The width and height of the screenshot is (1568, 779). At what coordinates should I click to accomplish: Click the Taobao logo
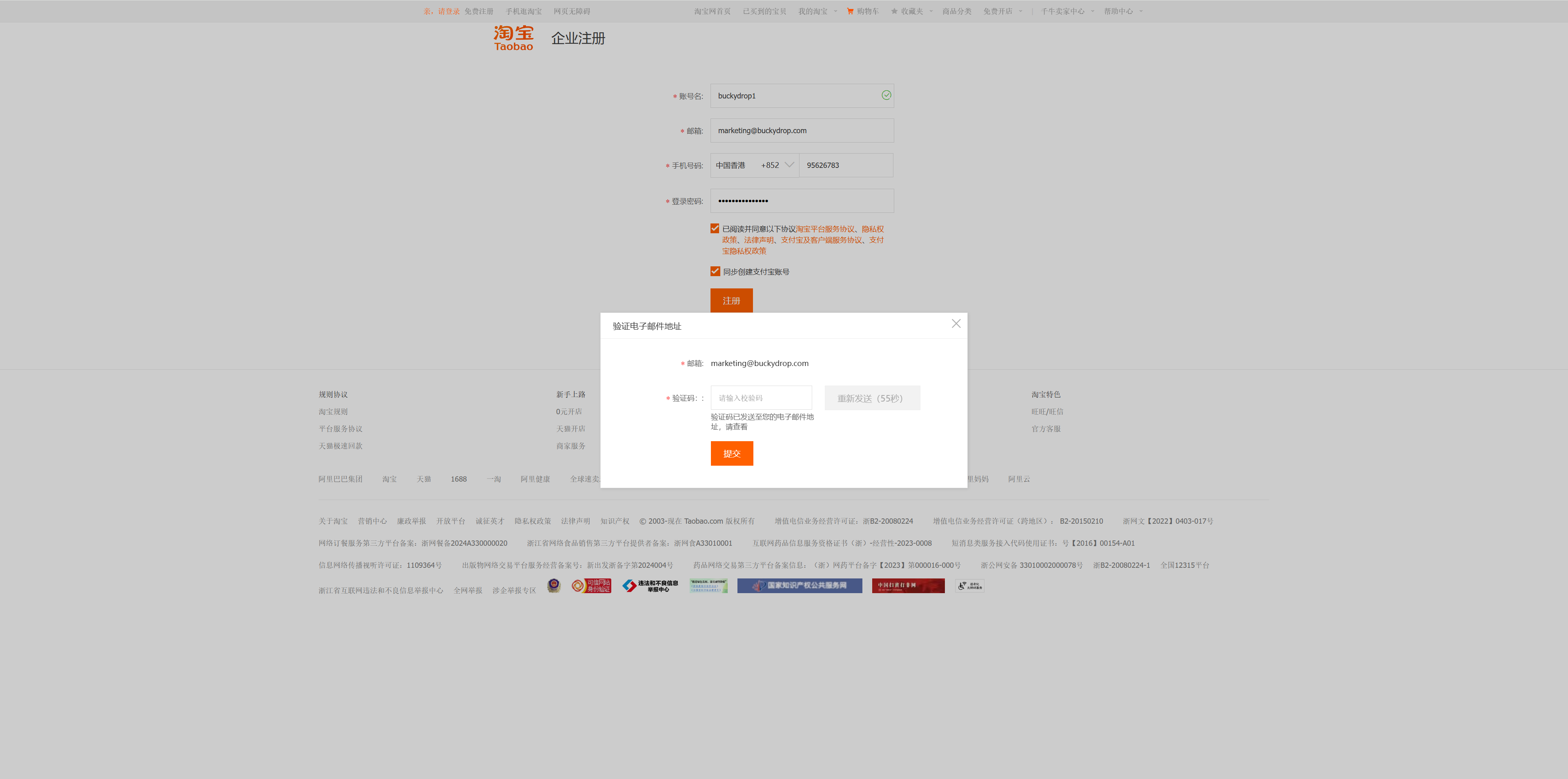click(512, 38)
